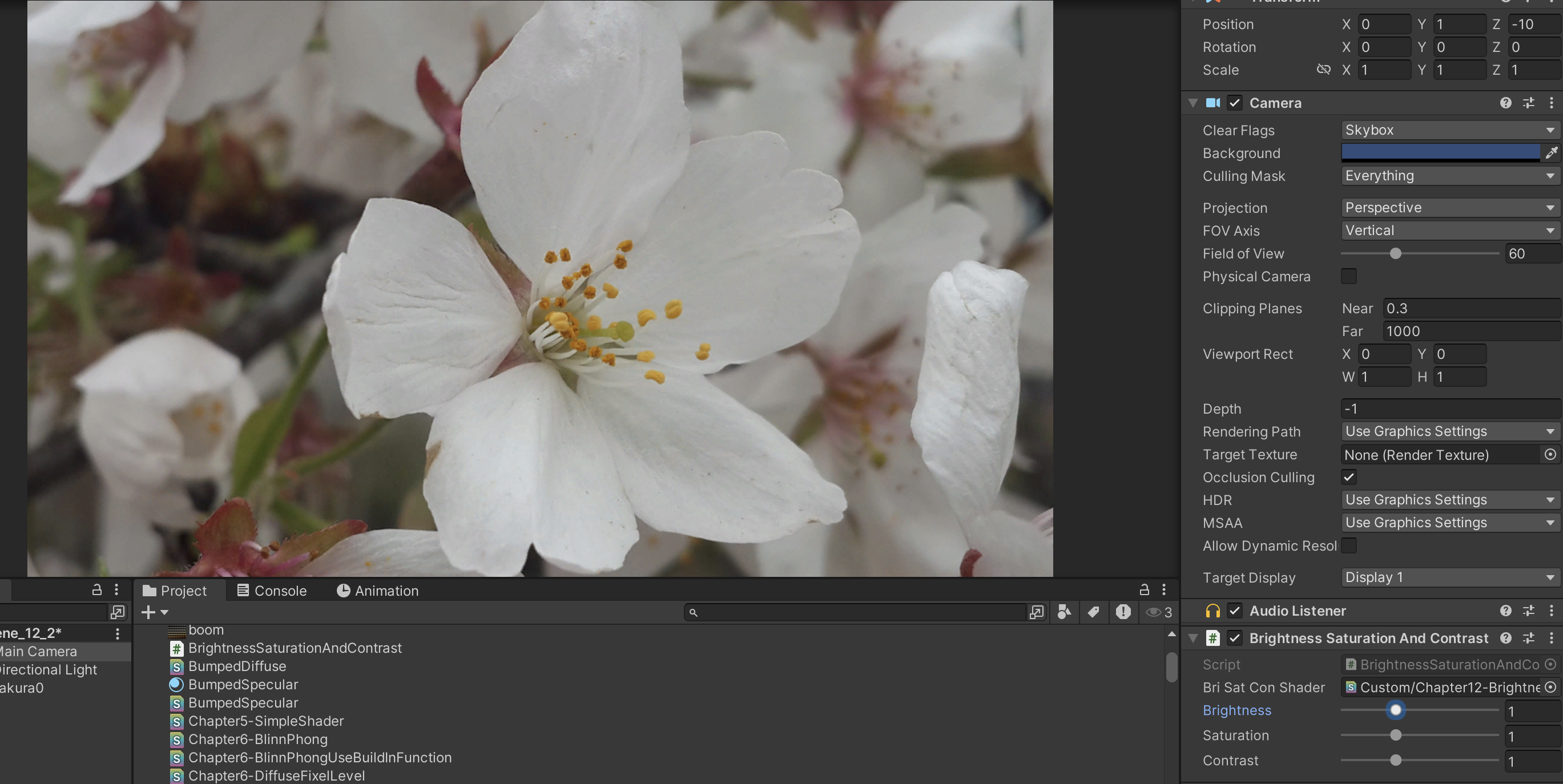Click the Target Texture object picker circle
This screenshot has height=784, width=1563.
(x=1550, y=454)
